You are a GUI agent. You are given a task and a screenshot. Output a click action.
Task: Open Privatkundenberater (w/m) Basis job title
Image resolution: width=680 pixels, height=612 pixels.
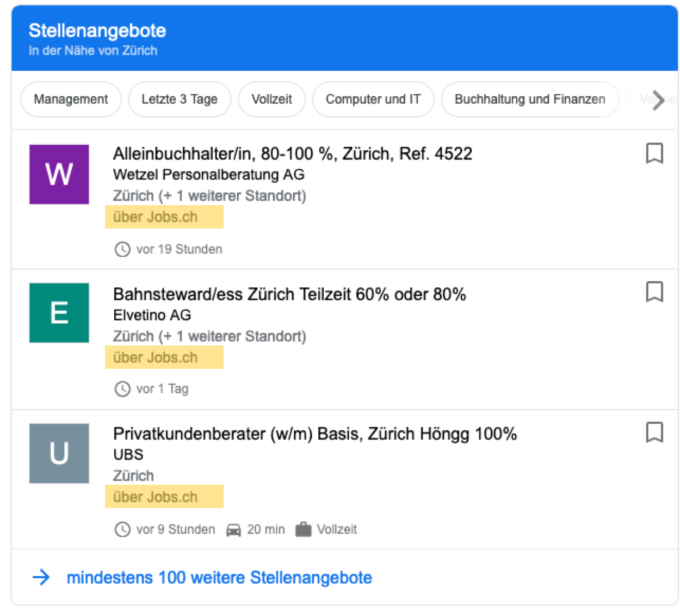click(315, 434)
